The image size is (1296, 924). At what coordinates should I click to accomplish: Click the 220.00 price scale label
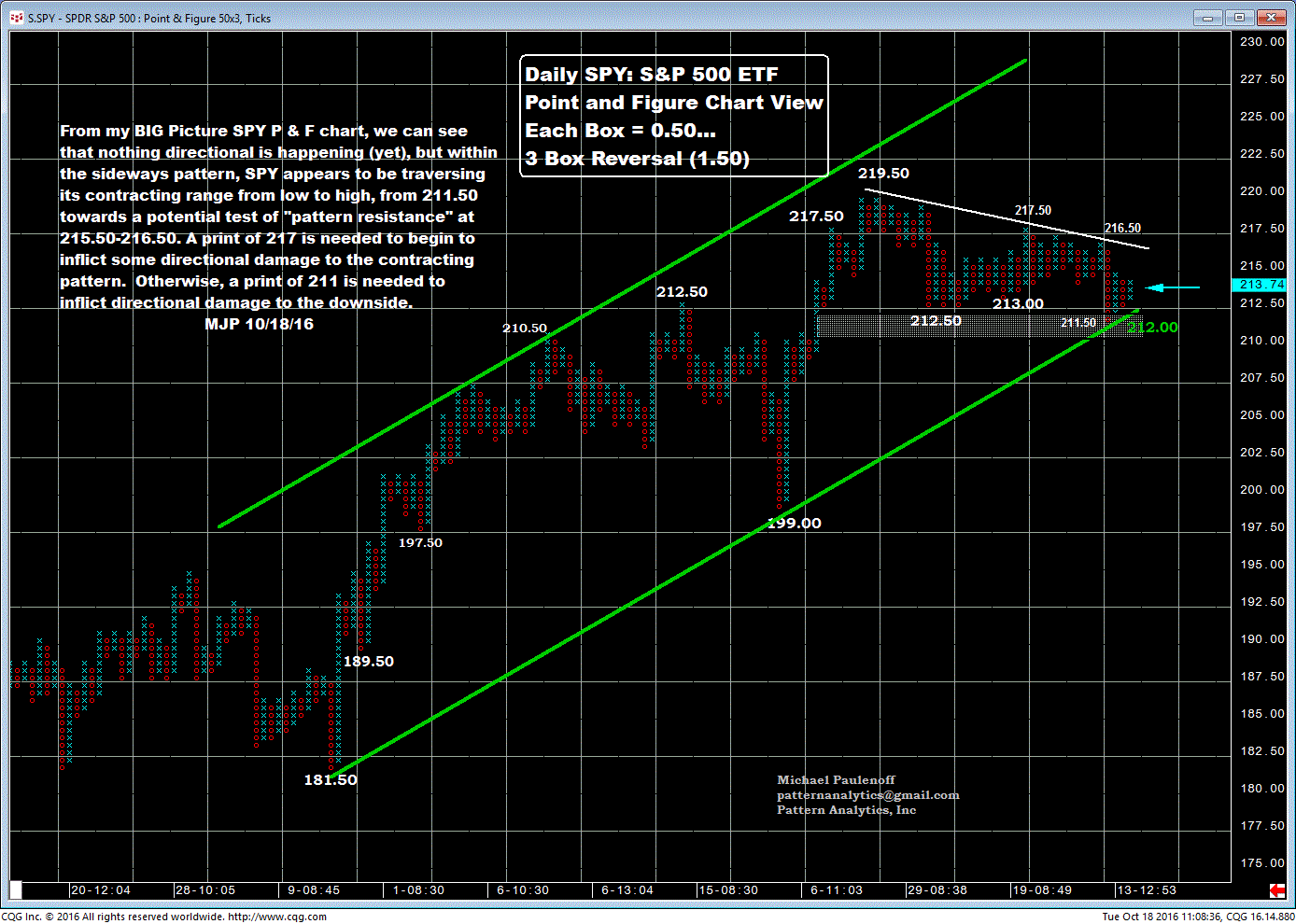pyautogui.click(x=1262, y=191)
